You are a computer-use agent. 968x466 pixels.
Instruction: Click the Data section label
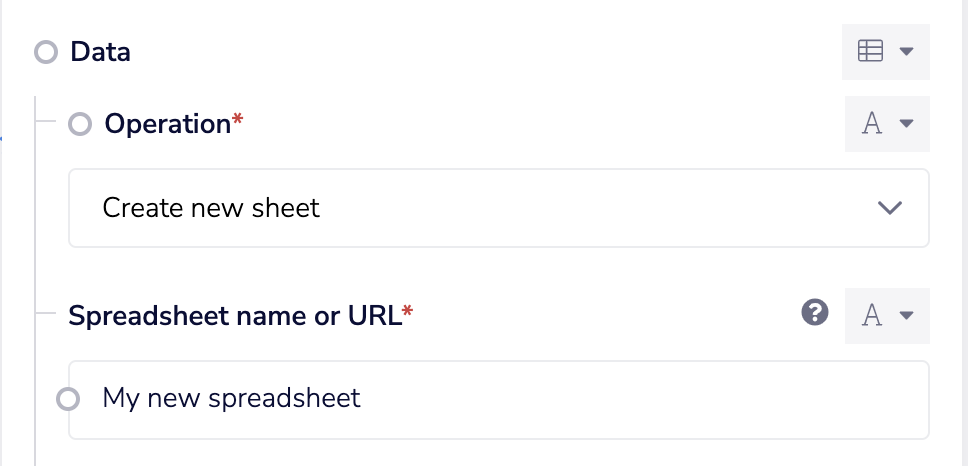[100, 52]
